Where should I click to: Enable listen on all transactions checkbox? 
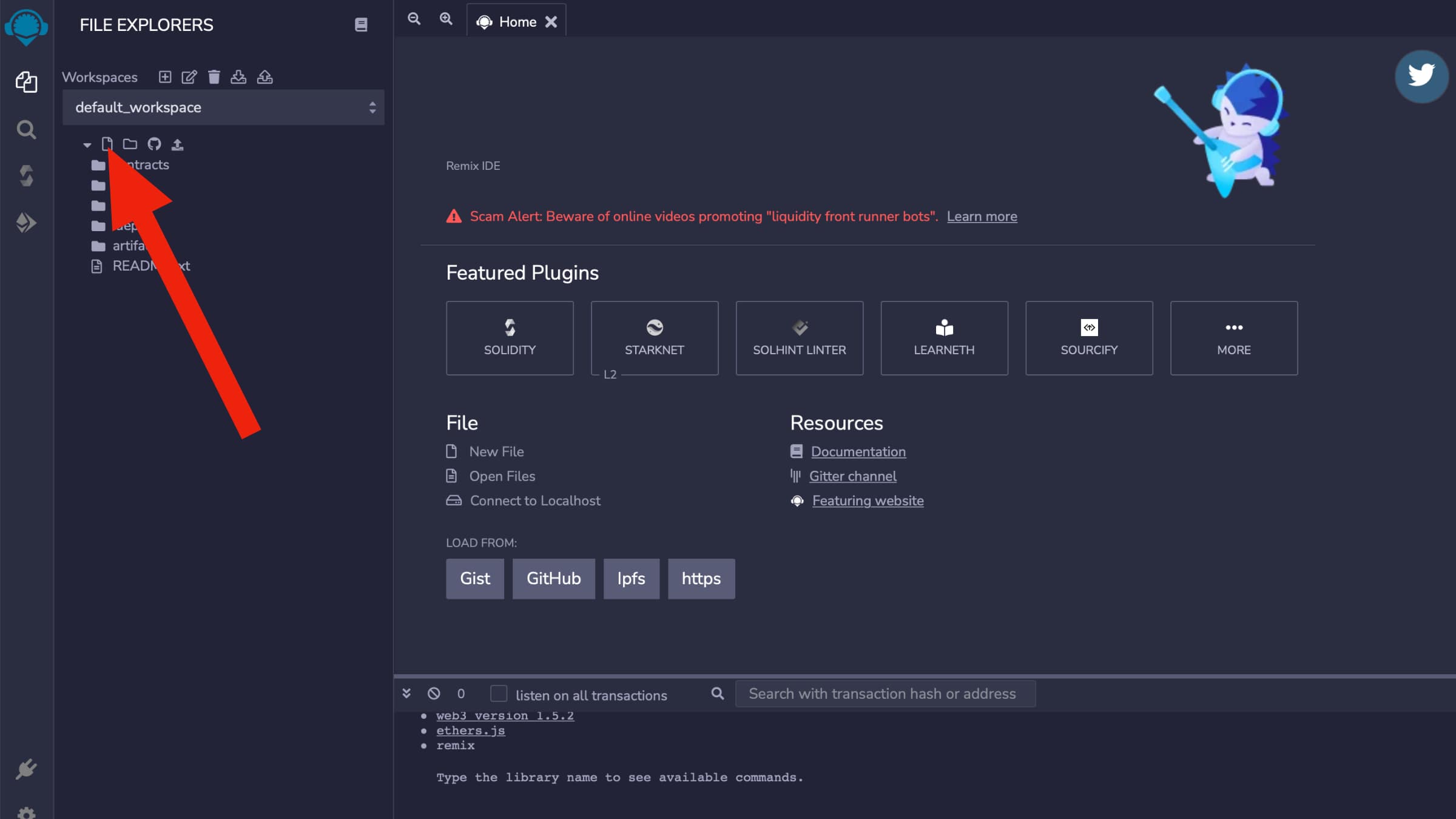tap(499, 693)
